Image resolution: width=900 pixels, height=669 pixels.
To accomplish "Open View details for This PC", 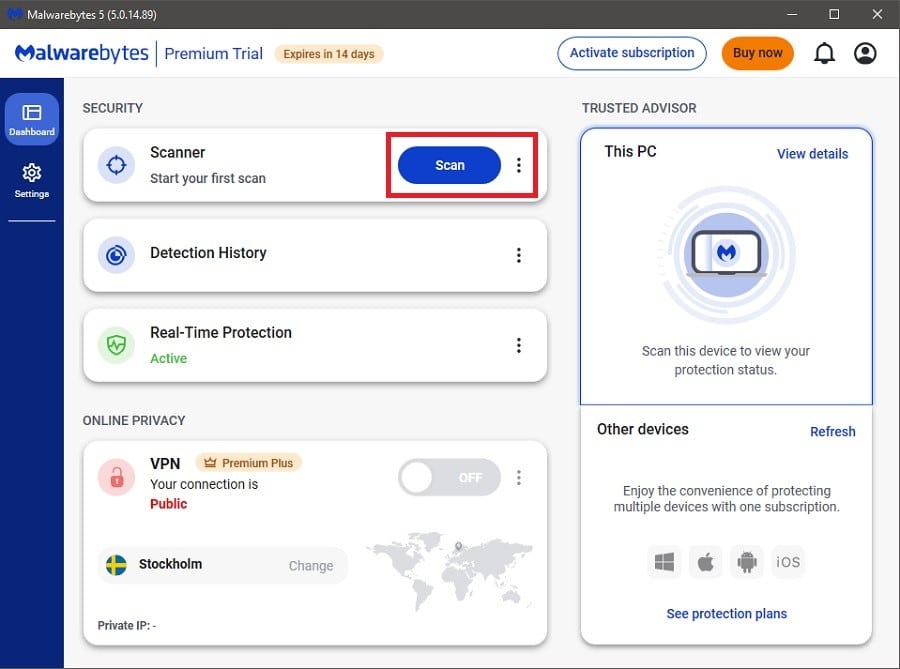I will [812, 154].
